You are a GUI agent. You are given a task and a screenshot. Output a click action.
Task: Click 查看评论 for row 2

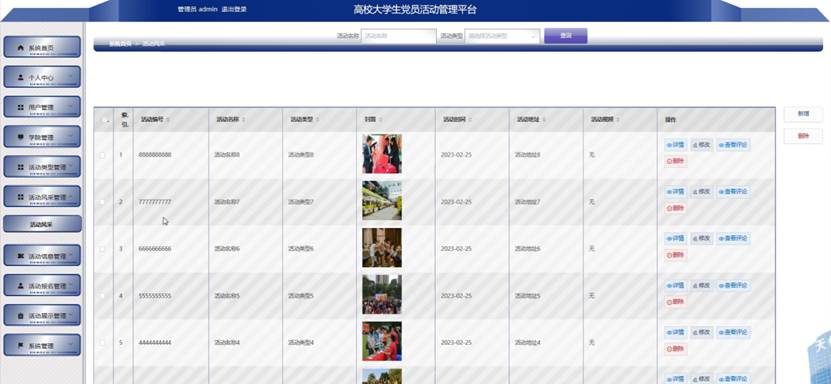(733, 192)
